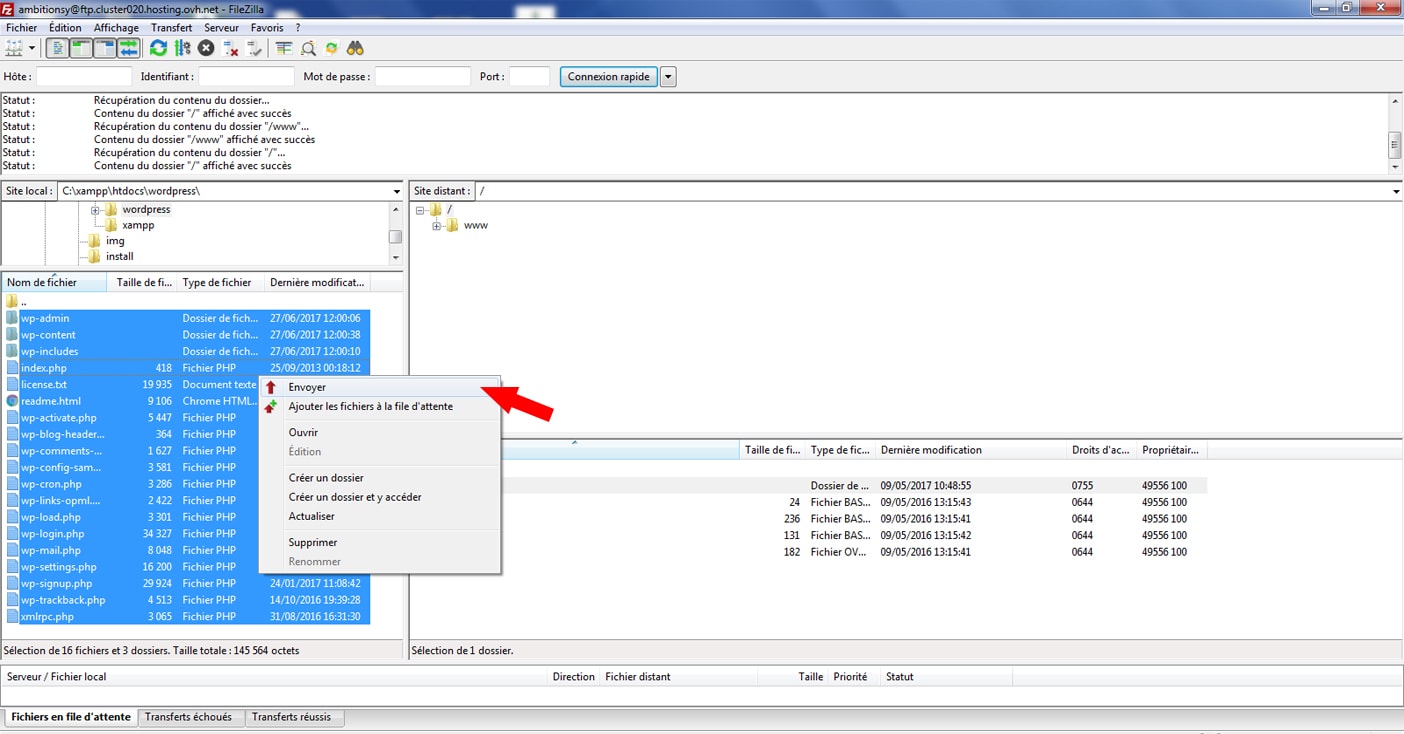Open the Site distant path dropdown
1404x734 pixels.
pyautogui.click(x=1396, y=191)
